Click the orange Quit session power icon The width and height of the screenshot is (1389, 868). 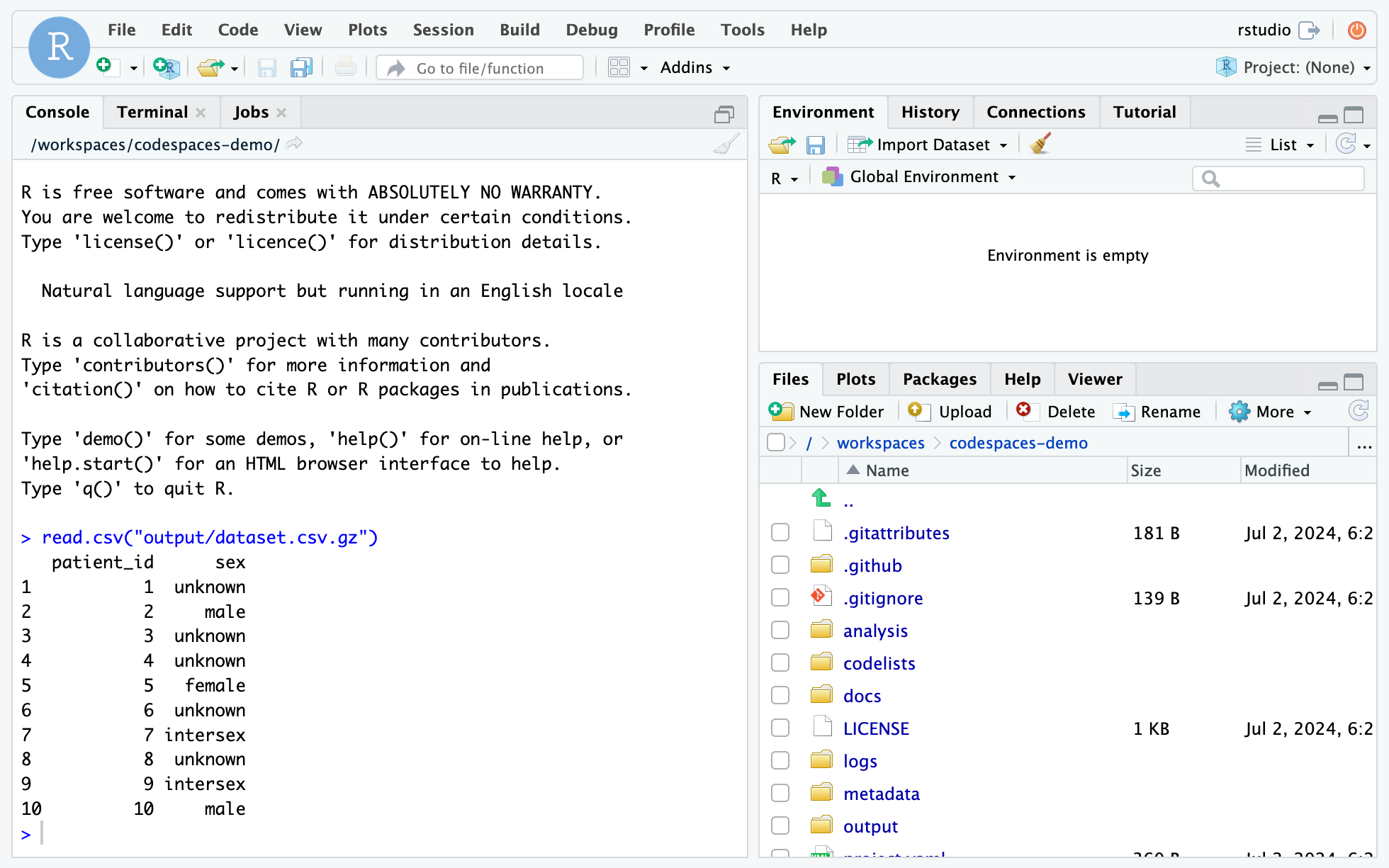1357,30
